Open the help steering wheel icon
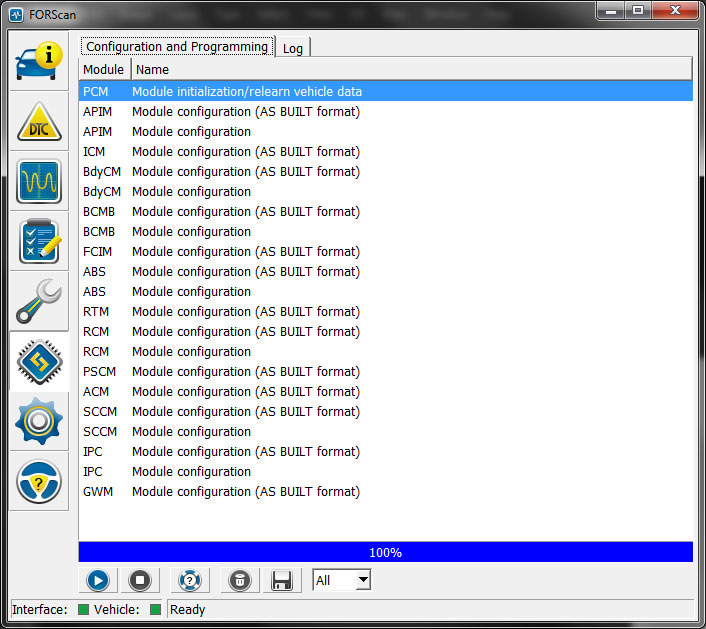The height and width of the screenshot is (629, 706). (39, 482)
